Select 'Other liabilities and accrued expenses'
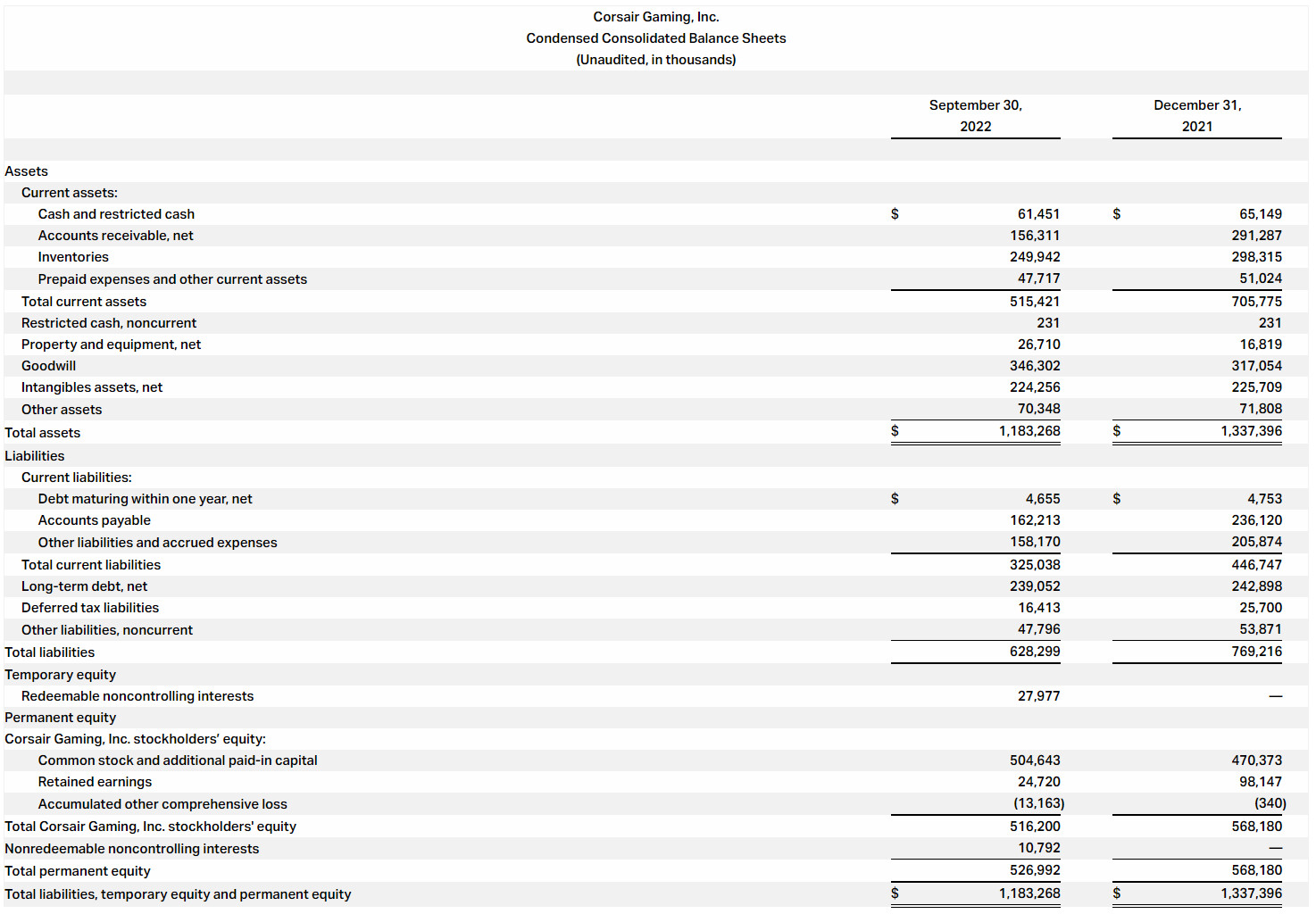 pyautogui.click(x=158, y=543)
